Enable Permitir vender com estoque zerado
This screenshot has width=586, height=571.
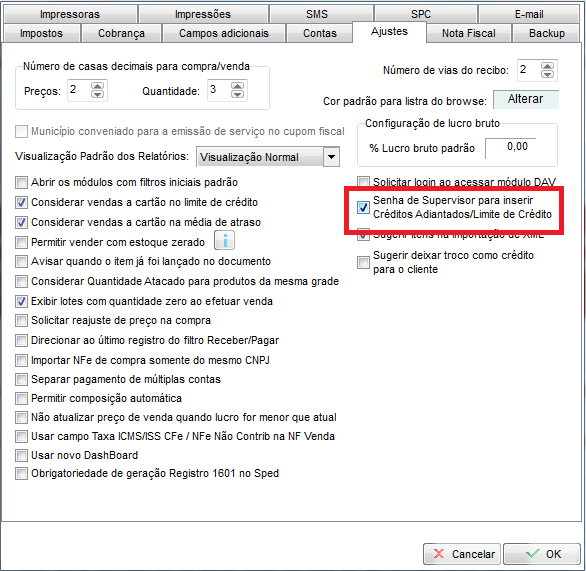[x=21, y=242]
